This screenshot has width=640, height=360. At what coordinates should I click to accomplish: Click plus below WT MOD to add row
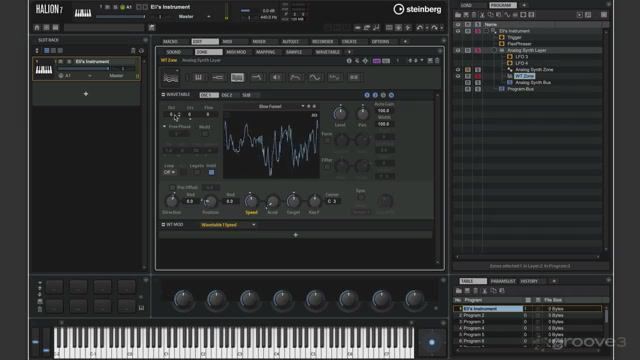coord(296,235)
